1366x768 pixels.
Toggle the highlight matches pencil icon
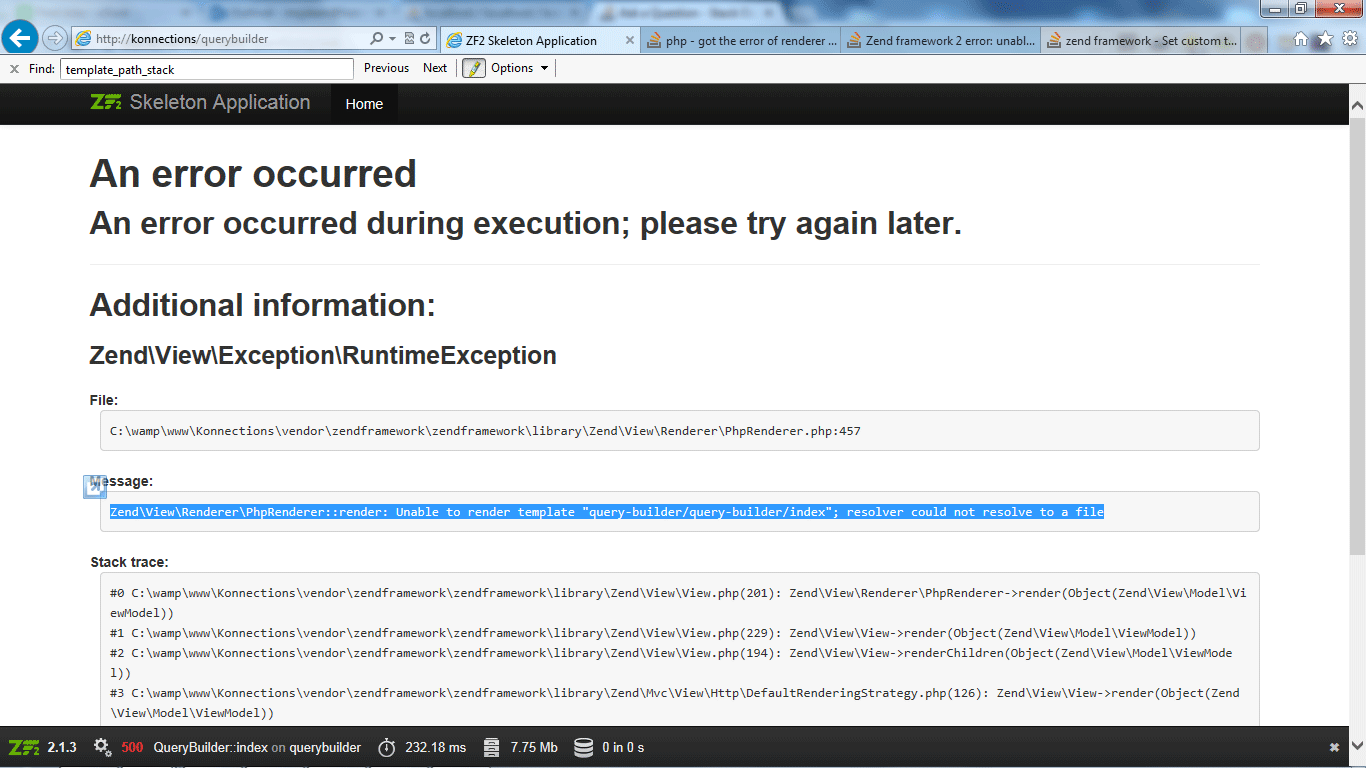[473, 68]
